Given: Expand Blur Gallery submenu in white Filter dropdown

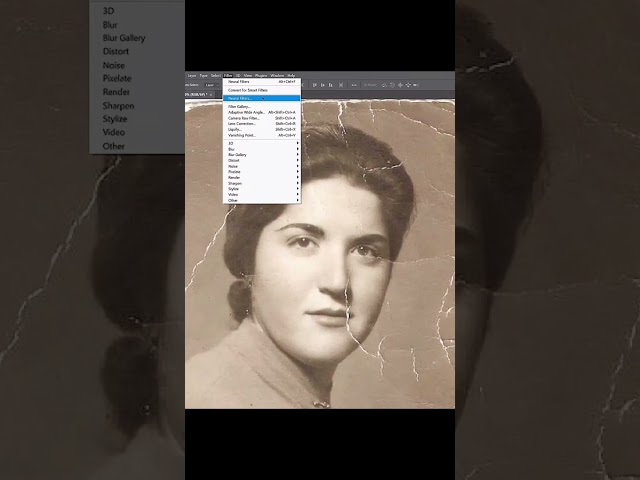Looking at the screenshot, I should (x=262, y=155).
